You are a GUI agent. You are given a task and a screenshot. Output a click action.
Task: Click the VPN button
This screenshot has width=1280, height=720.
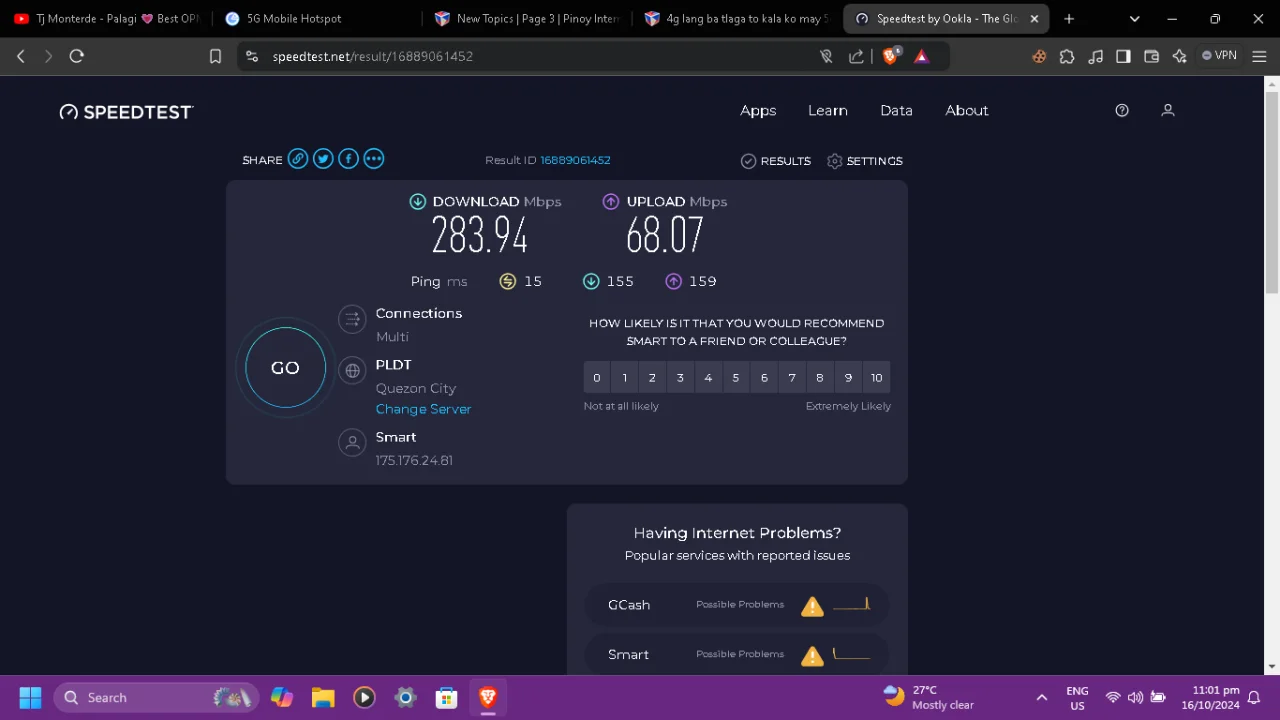point(1219,56)
